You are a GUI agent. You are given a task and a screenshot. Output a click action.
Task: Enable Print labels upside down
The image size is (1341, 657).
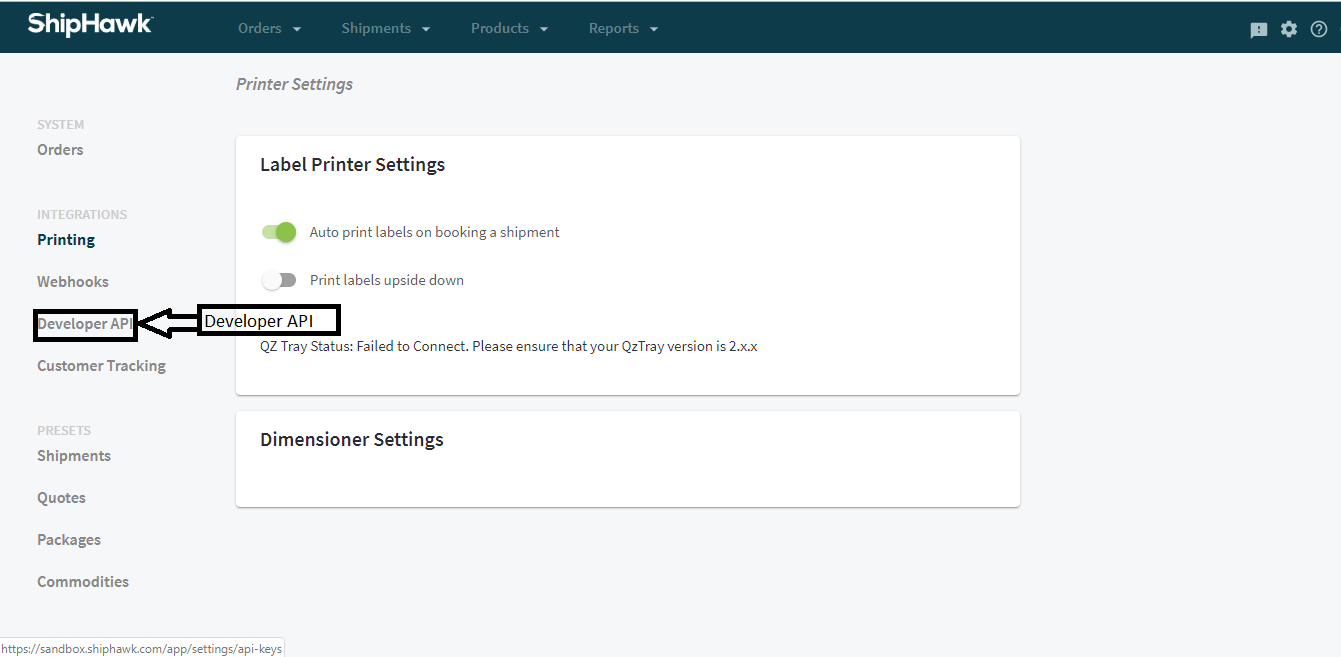tap(279, 280)
